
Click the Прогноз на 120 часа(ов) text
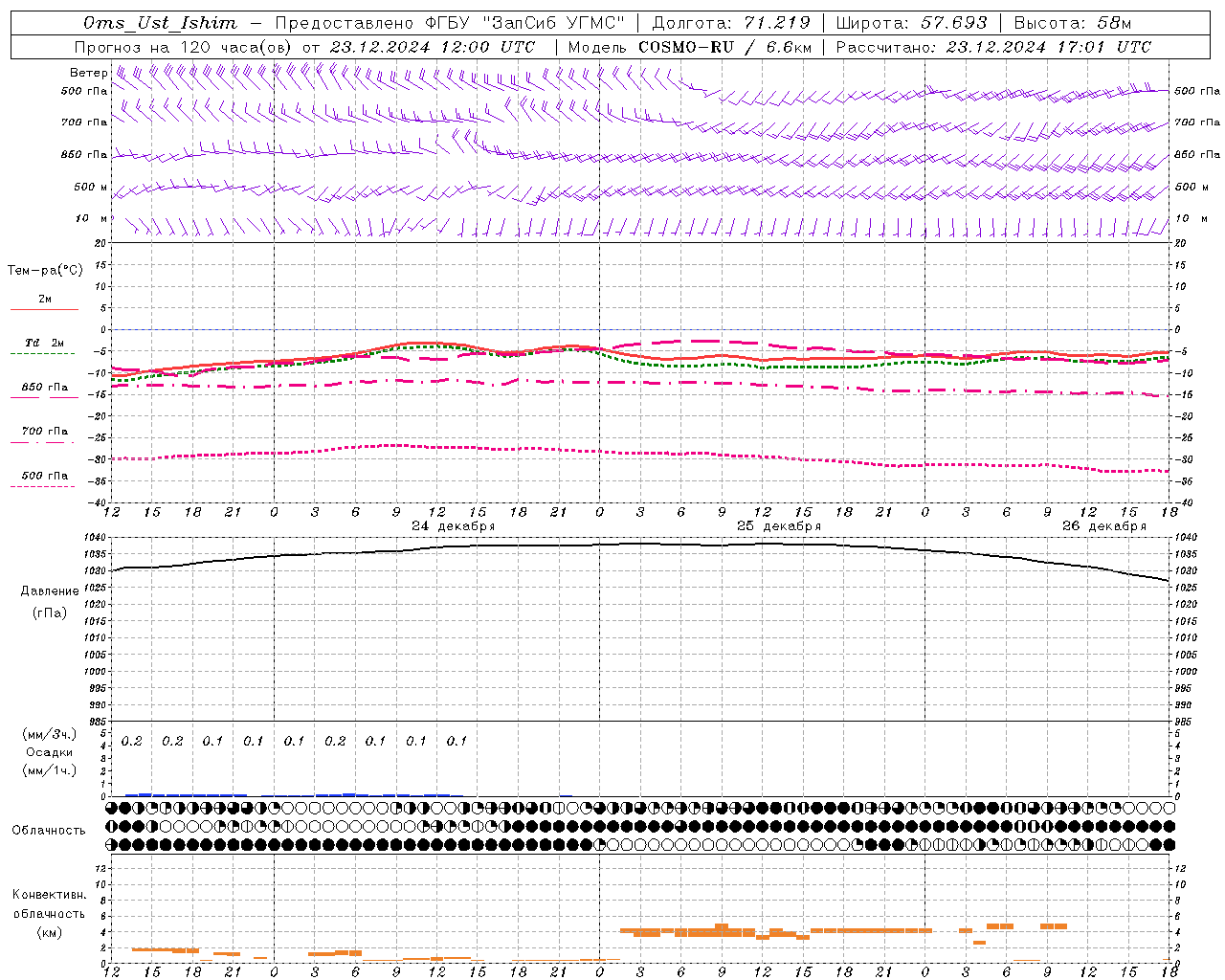185,47
